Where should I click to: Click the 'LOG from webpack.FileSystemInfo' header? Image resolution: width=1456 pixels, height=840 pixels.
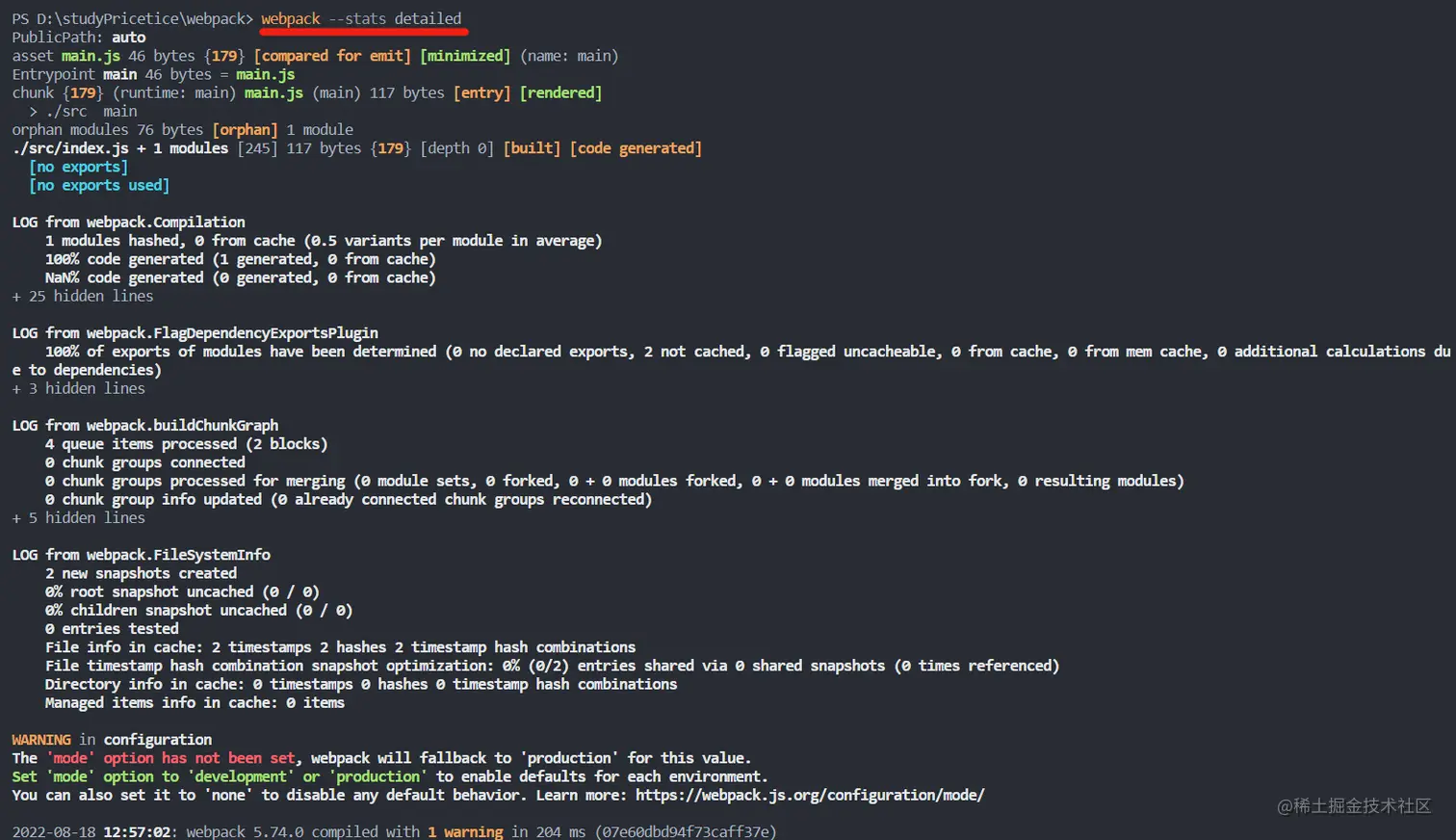141,554
